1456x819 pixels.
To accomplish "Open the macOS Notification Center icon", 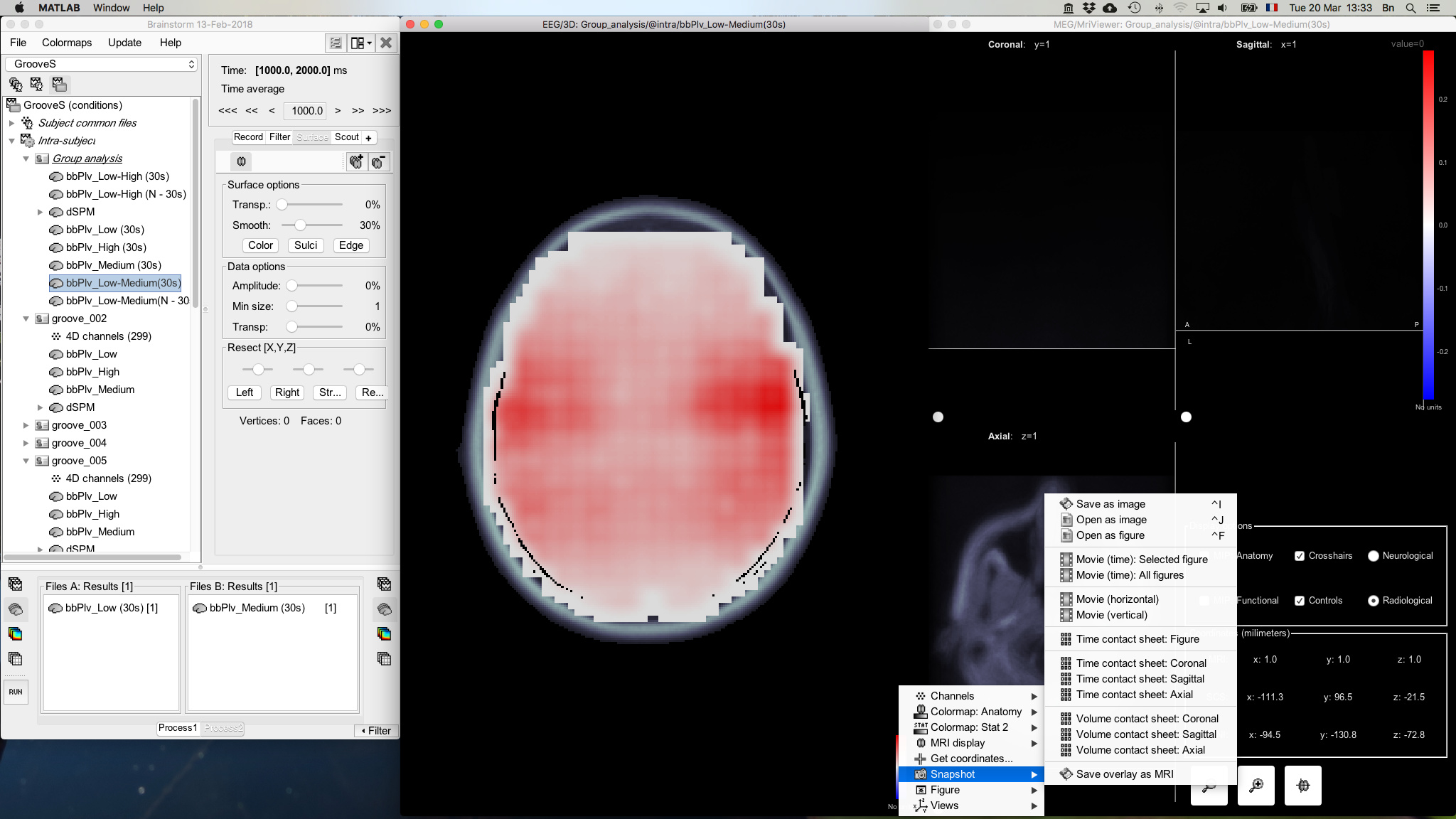I will click(x=1434, y=8).
